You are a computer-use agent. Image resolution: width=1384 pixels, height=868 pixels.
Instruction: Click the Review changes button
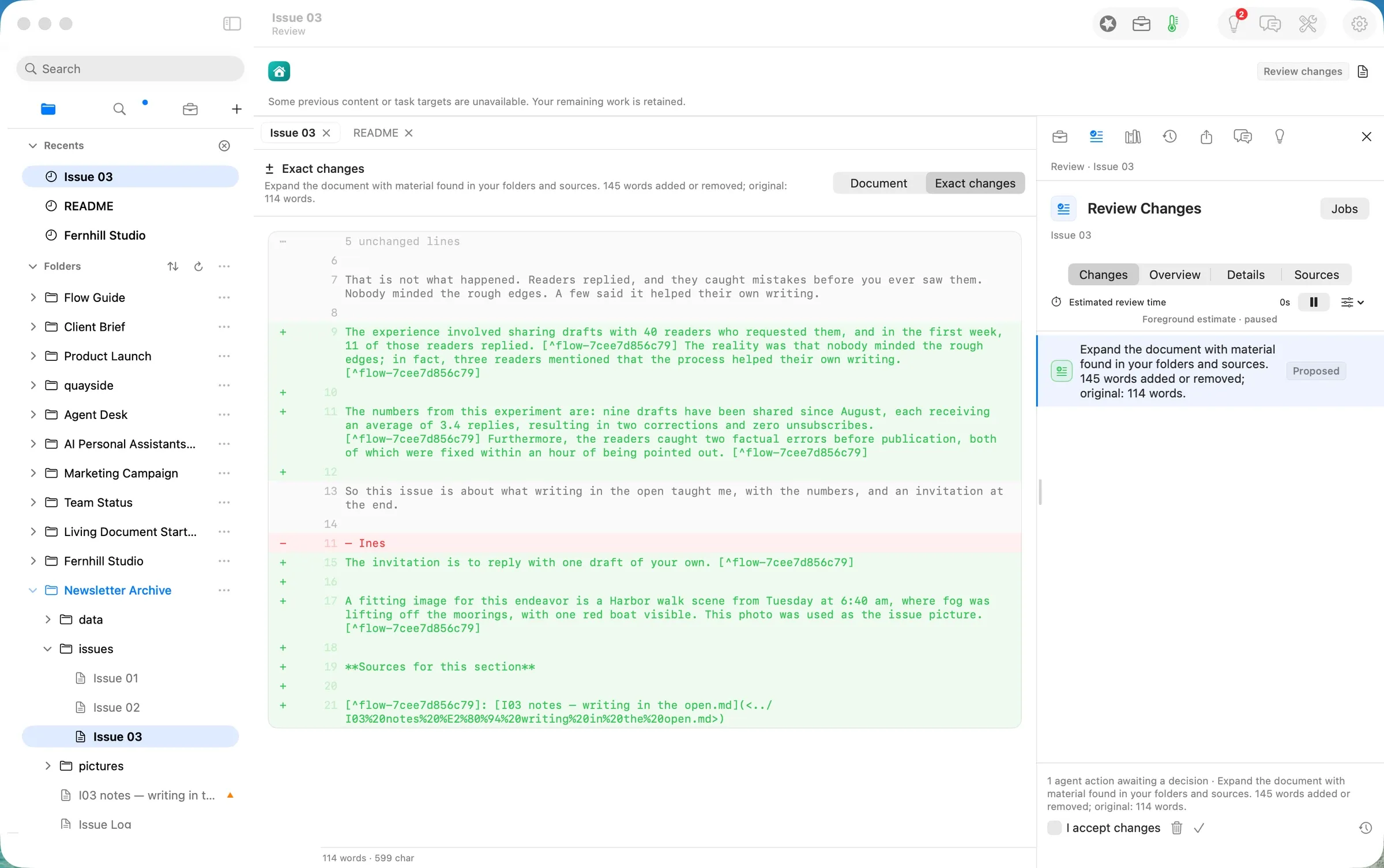coord(1303,71)
